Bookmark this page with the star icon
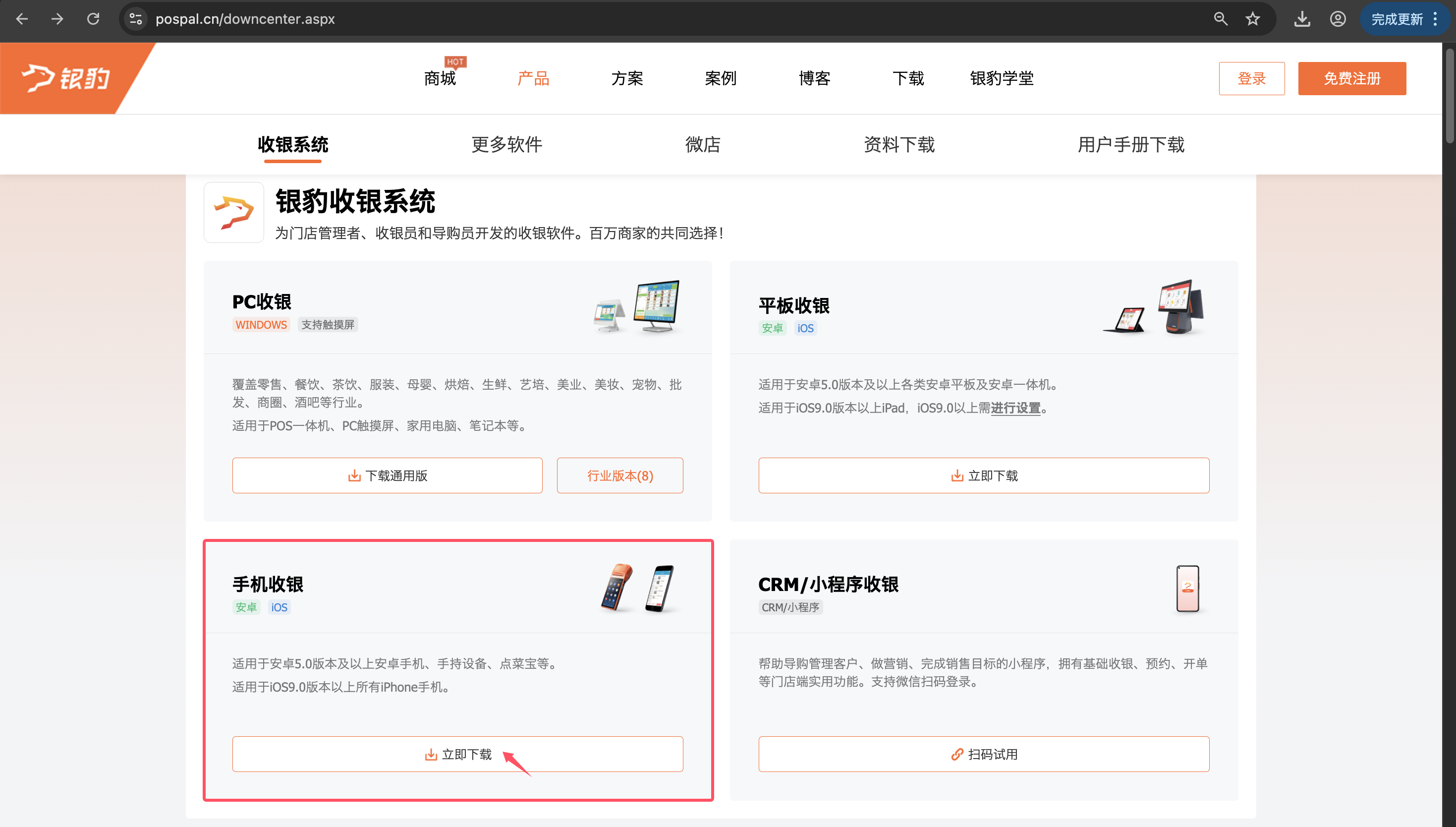 click(1253, 19)
